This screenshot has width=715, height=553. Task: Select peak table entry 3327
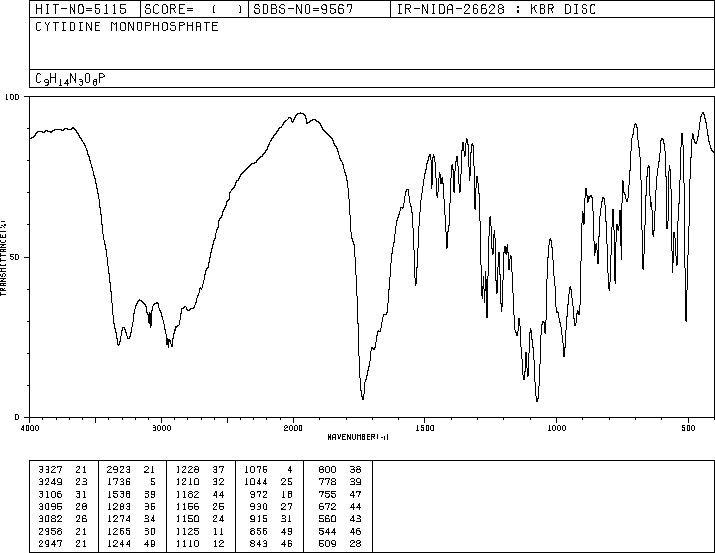[x=51, y=469]
